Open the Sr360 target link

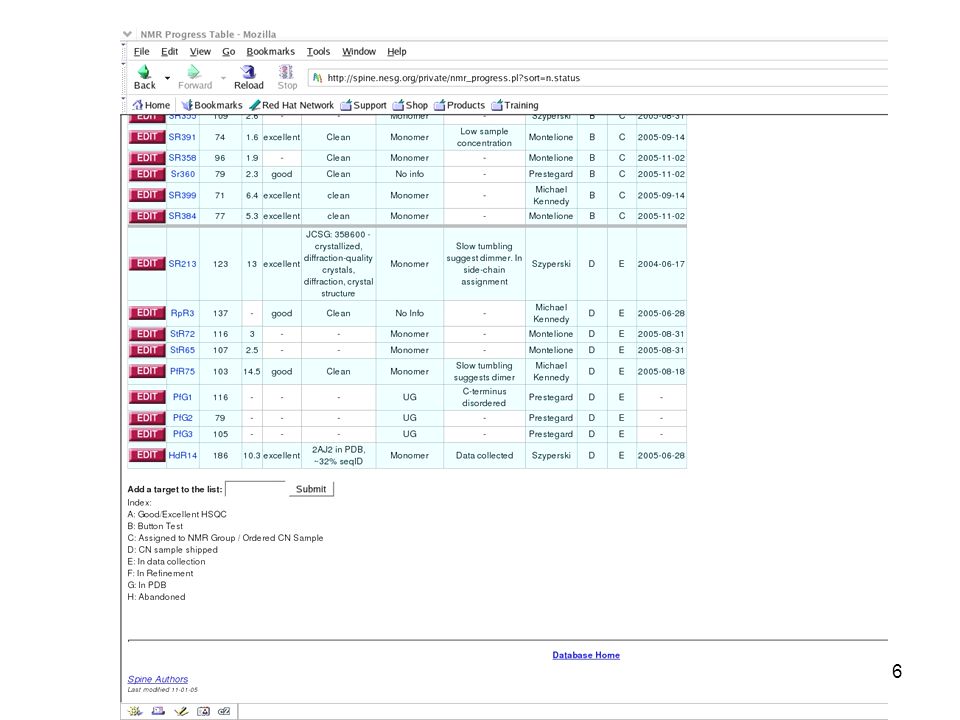tap(182, 174)
